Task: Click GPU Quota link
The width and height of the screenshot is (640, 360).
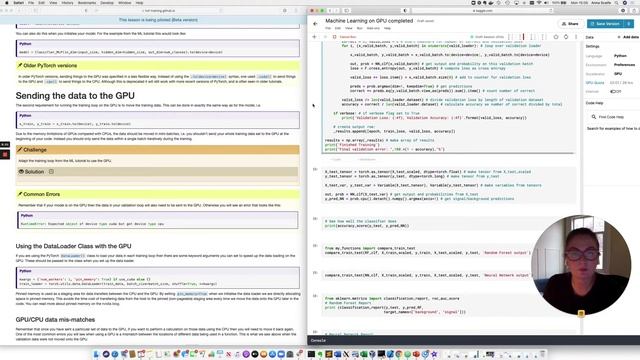Action: (x=595, y=83)
